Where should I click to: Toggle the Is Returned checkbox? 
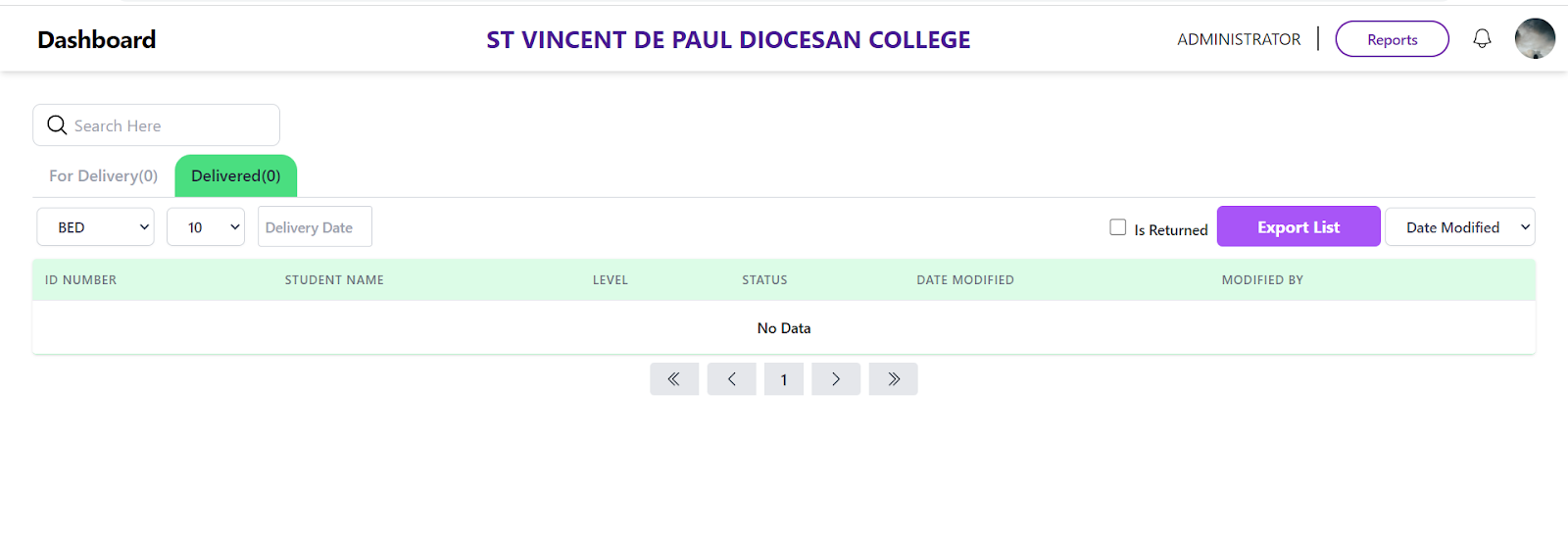(x=1117, y=227)
